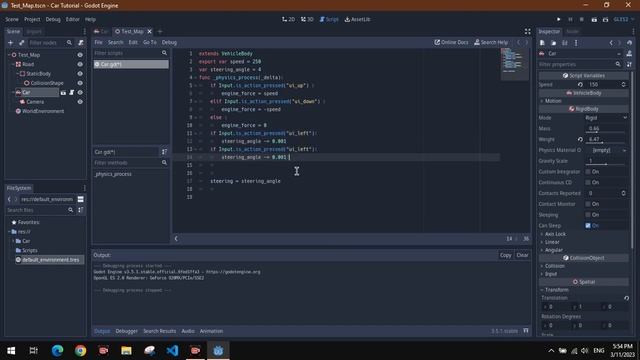
Task: Hide the Road node
Action: click(80, 64)
